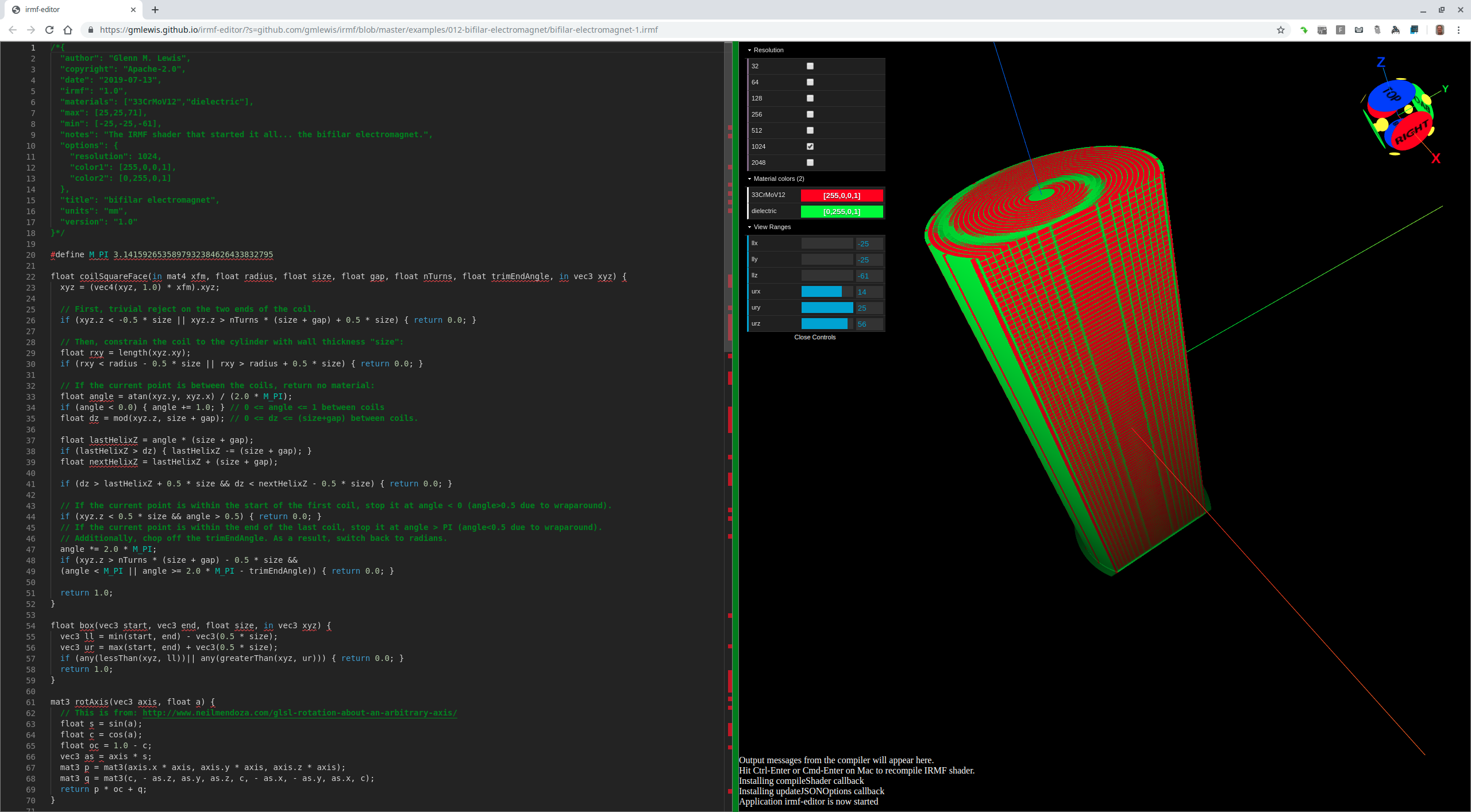Click 'mat3 rotAxis' function declaration

point(133,702)
